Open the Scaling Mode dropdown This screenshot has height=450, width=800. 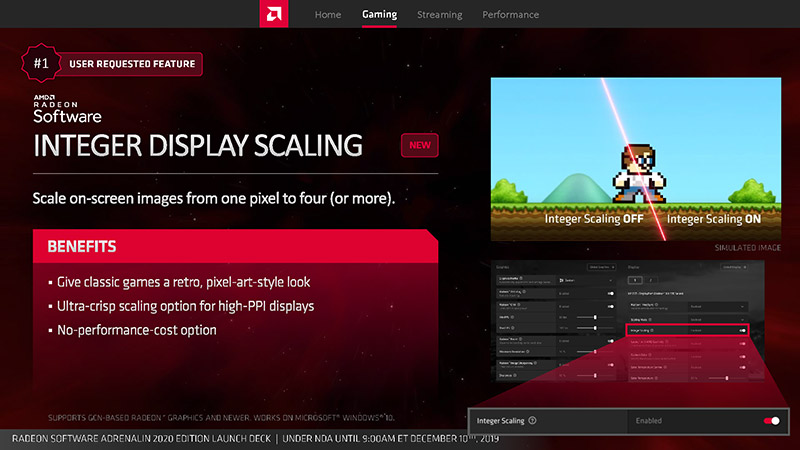[x=718, y=320]
